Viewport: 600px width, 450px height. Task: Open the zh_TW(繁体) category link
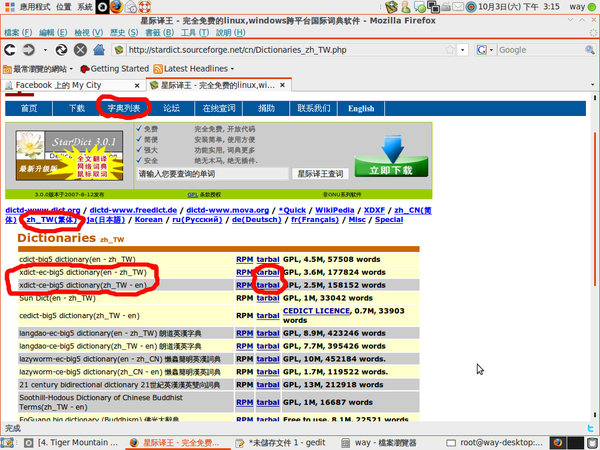(x=51, y=220)
